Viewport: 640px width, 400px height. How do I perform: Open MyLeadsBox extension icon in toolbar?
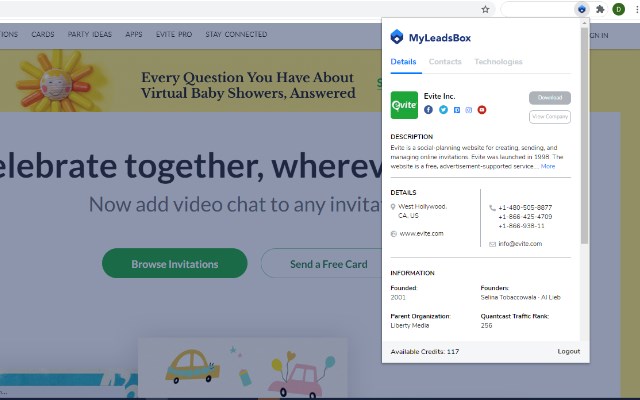(x=582, y=9)
